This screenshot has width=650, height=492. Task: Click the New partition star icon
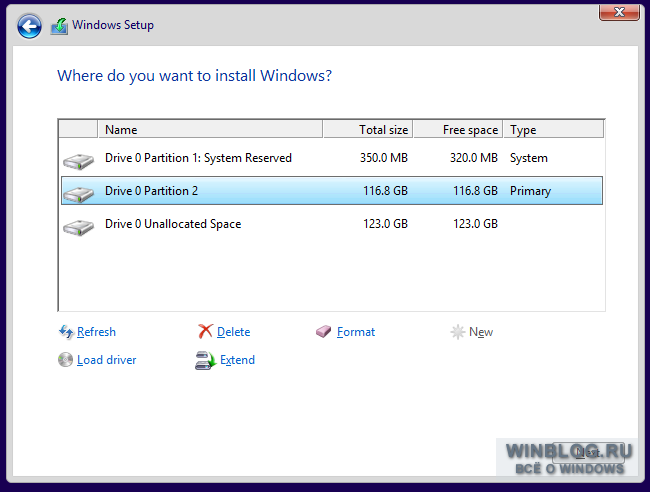(x=458, y=332)
